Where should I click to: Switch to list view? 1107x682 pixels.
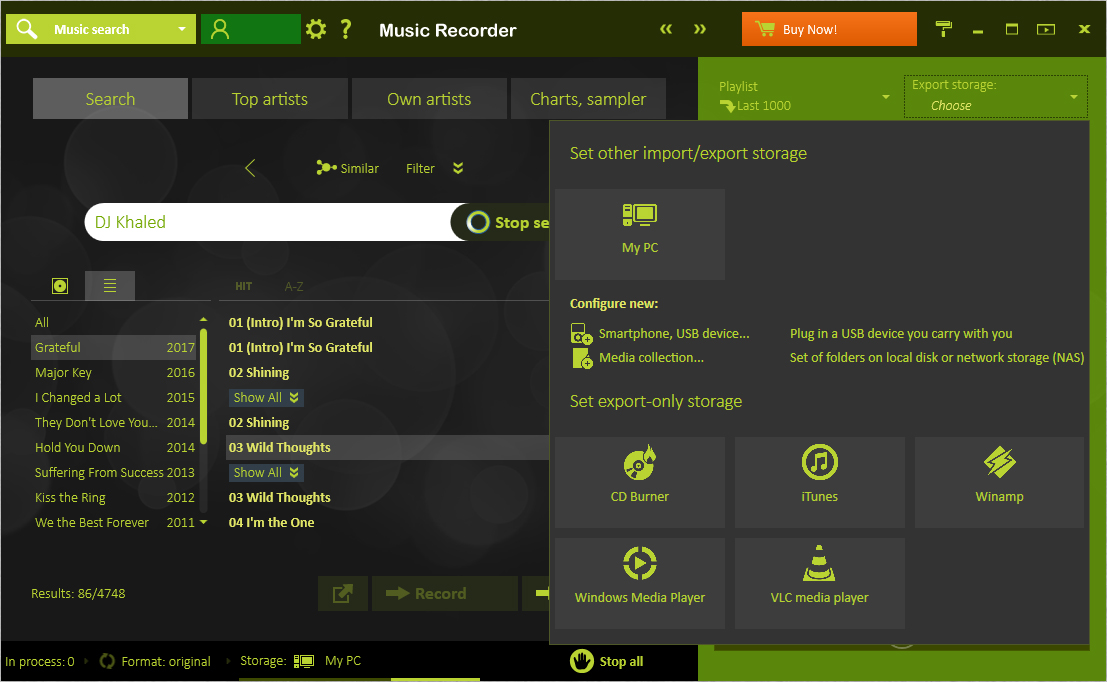(110, 286)
